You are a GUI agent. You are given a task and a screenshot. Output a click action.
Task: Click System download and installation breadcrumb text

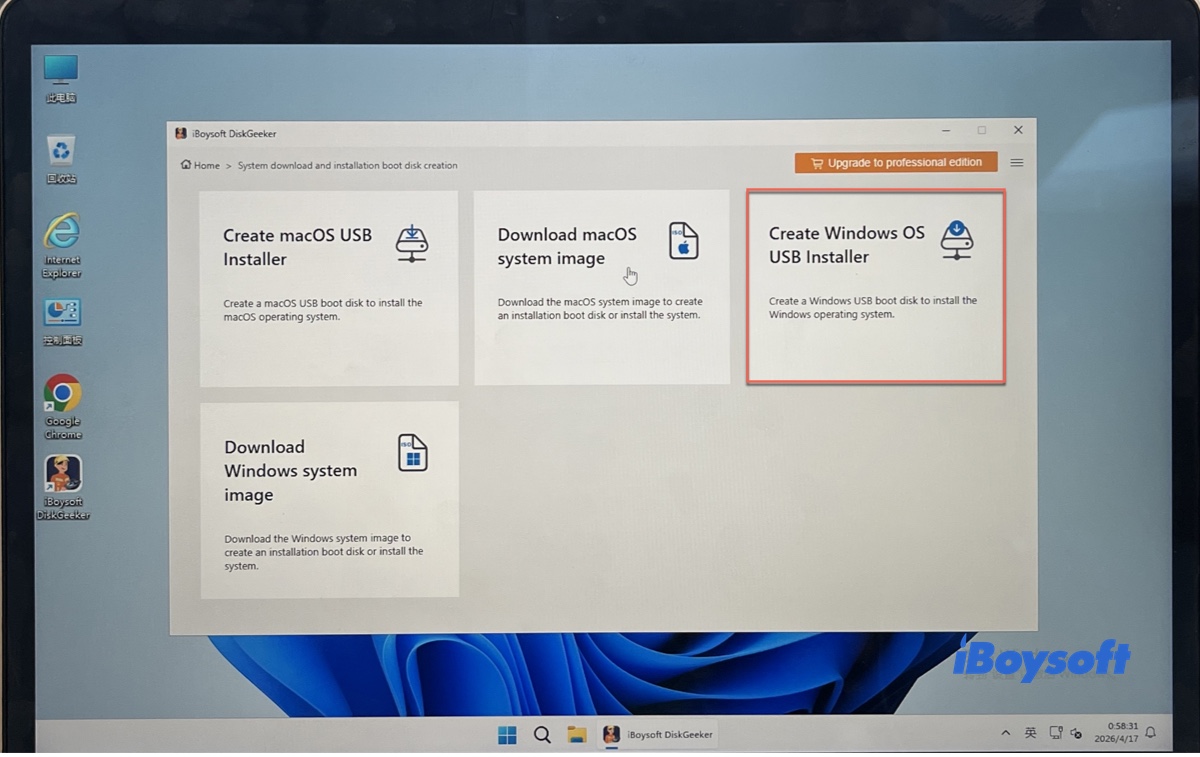[x=347, y=166]
